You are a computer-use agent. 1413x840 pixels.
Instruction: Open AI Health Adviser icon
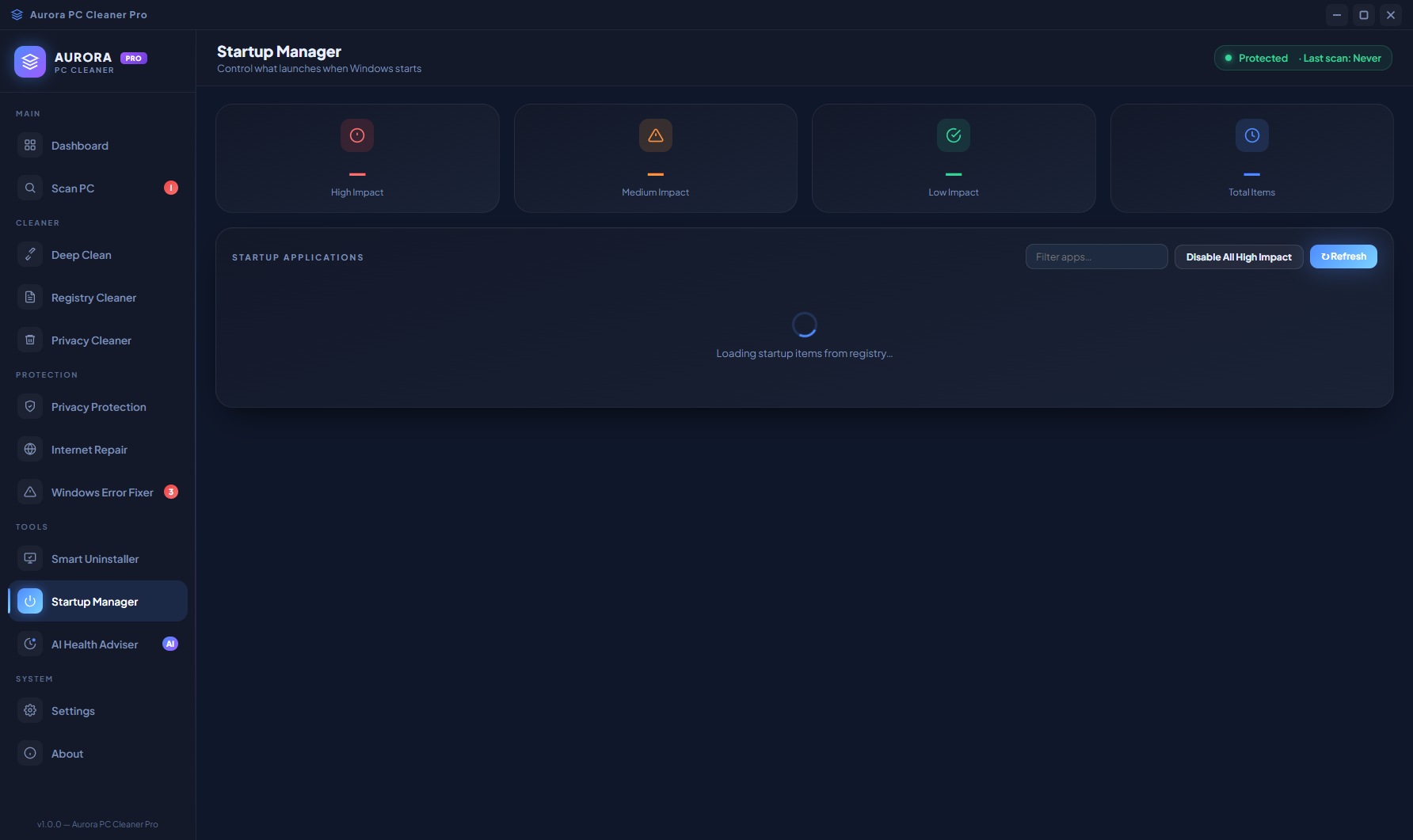30,644
